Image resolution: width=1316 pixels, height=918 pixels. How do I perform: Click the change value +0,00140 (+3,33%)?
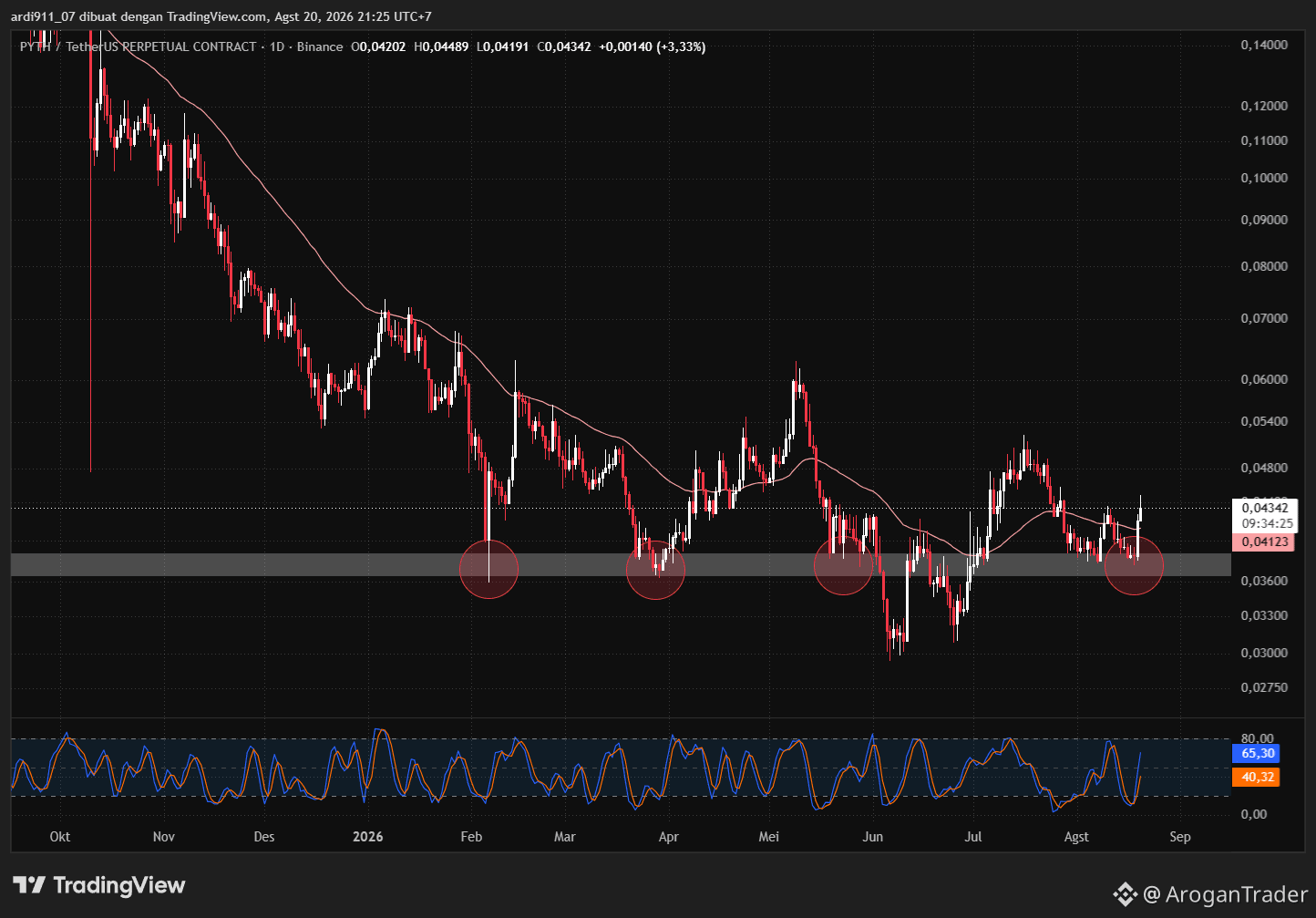(x=652, y=46)
